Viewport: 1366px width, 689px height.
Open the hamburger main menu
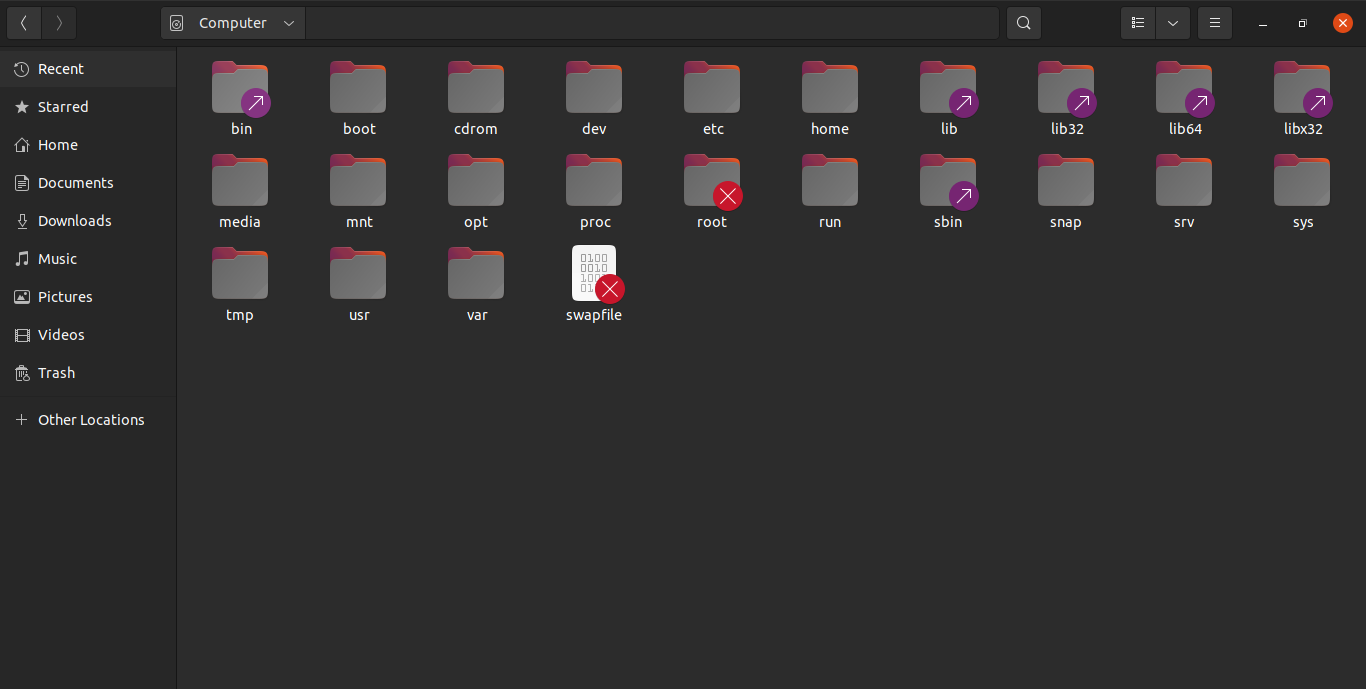(x=1215, y=23)
